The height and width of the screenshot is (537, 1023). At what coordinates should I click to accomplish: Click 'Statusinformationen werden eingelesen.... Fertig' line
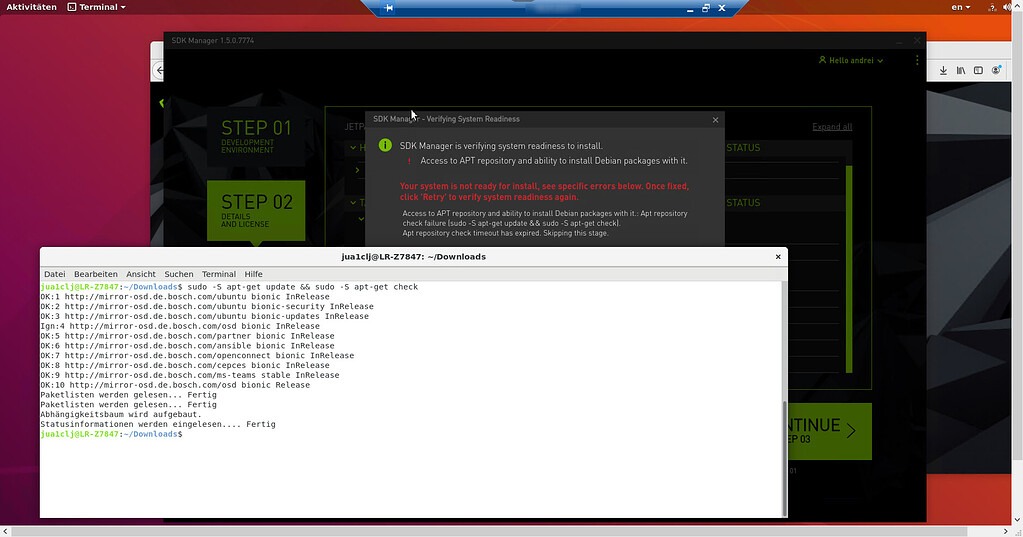158,424
